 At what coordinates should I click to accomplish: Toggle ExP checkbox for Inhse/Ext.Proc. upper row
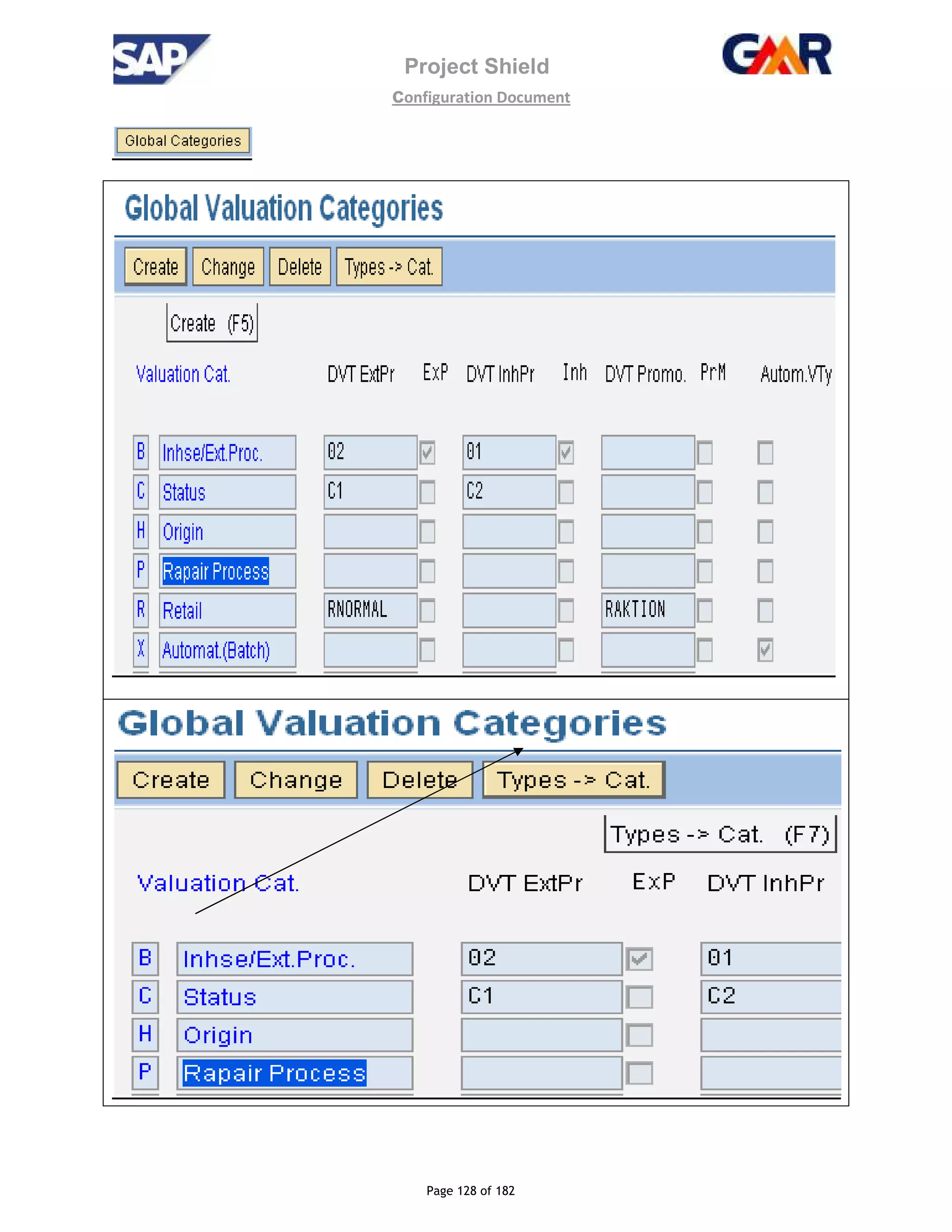point(427,453)
